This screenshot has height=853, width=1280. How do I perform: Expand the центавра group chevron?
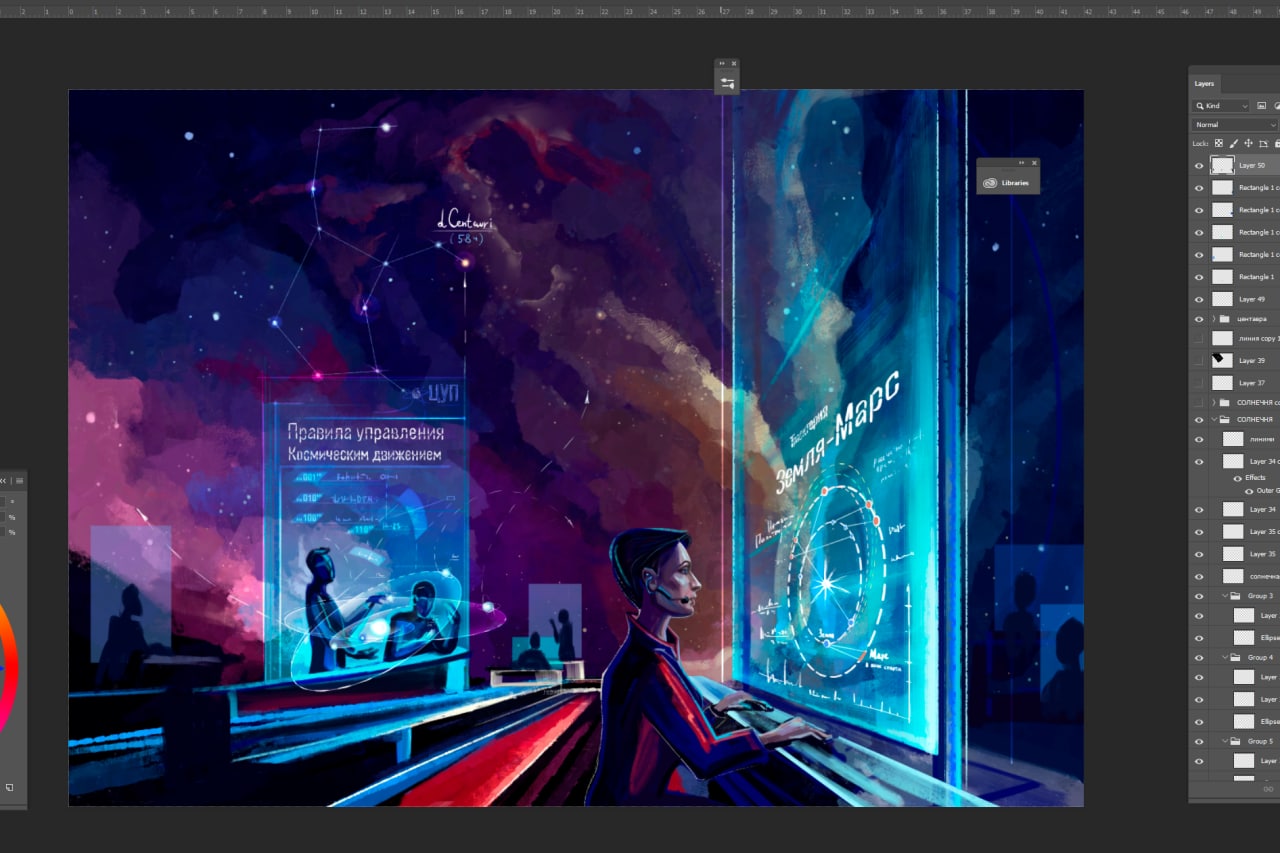click(x=1214, y=319)
